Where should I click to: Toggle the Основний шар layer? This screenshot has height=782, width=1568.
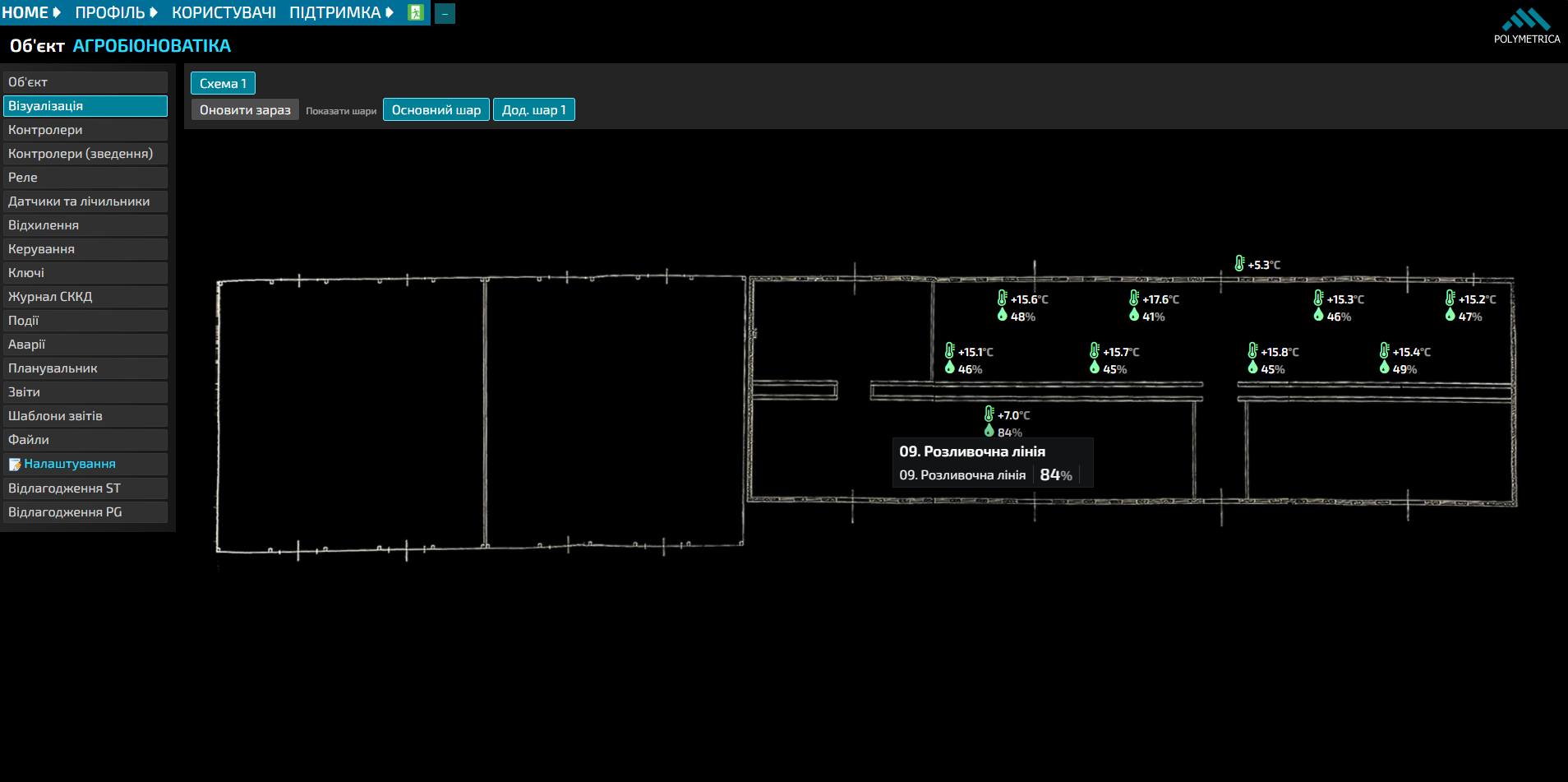(436, 109)
